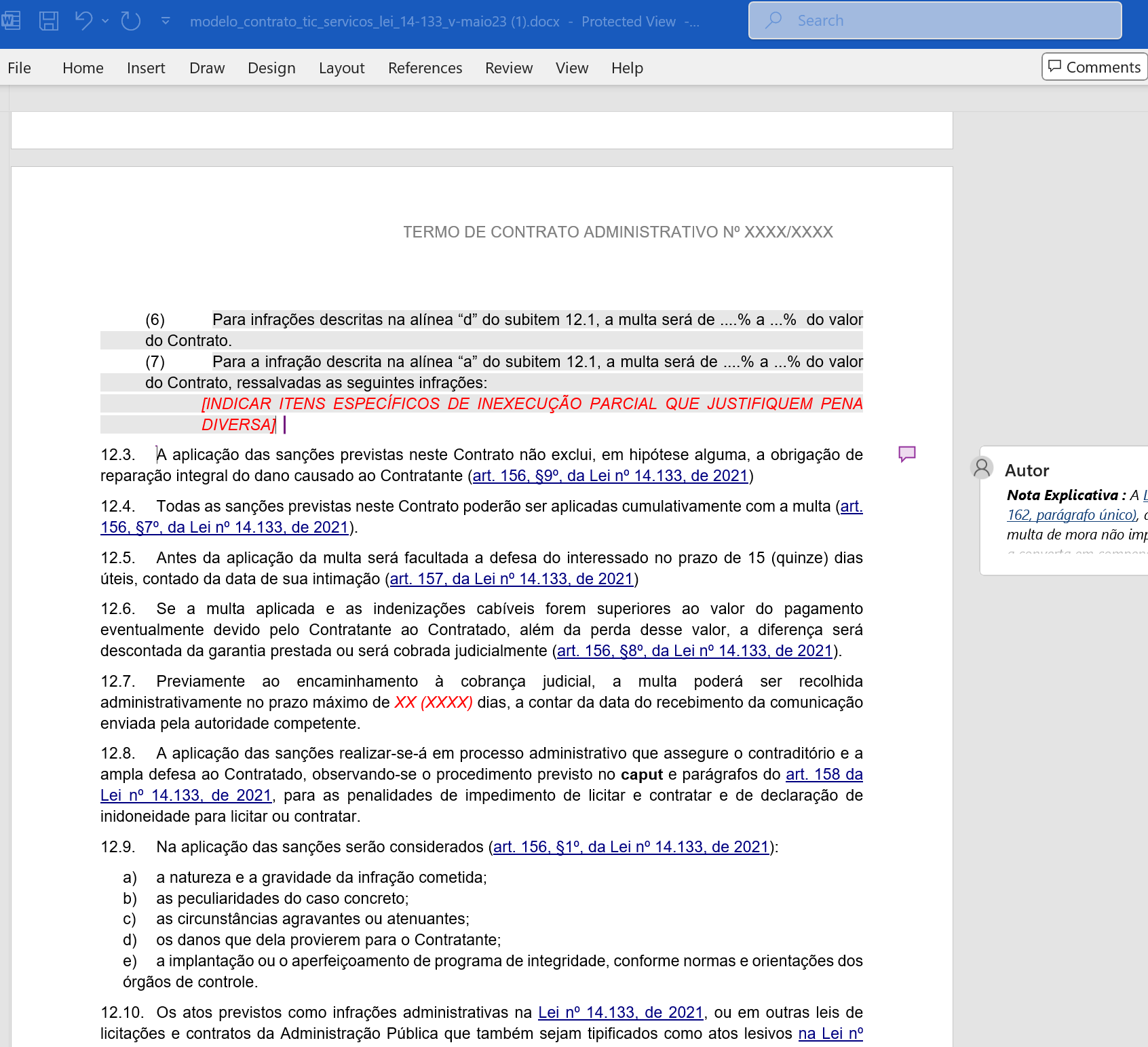
Task: Open the File menu
Action: pyautogui.click(x=20, y=68)
